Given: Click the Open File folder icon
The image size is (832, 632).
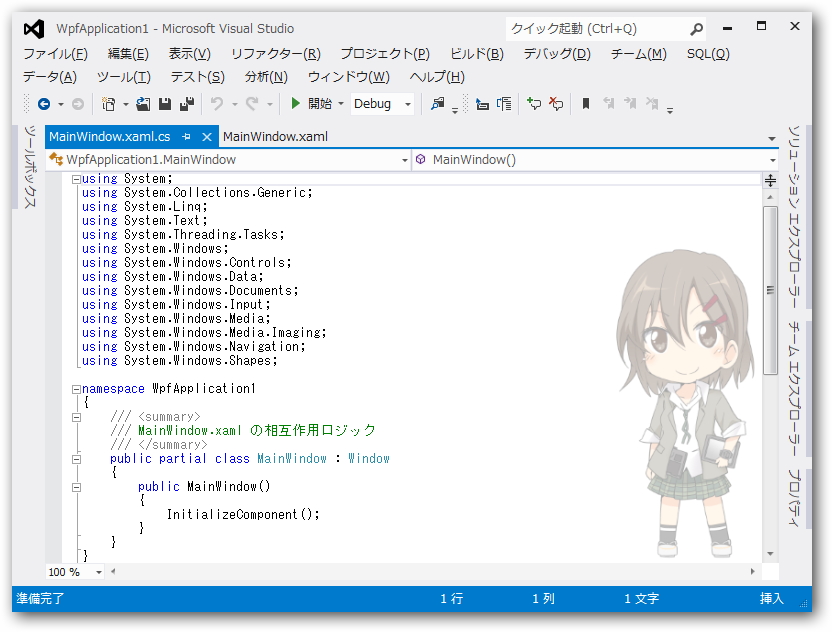Looking at the screenshot, I should click(x=143, y=104).
